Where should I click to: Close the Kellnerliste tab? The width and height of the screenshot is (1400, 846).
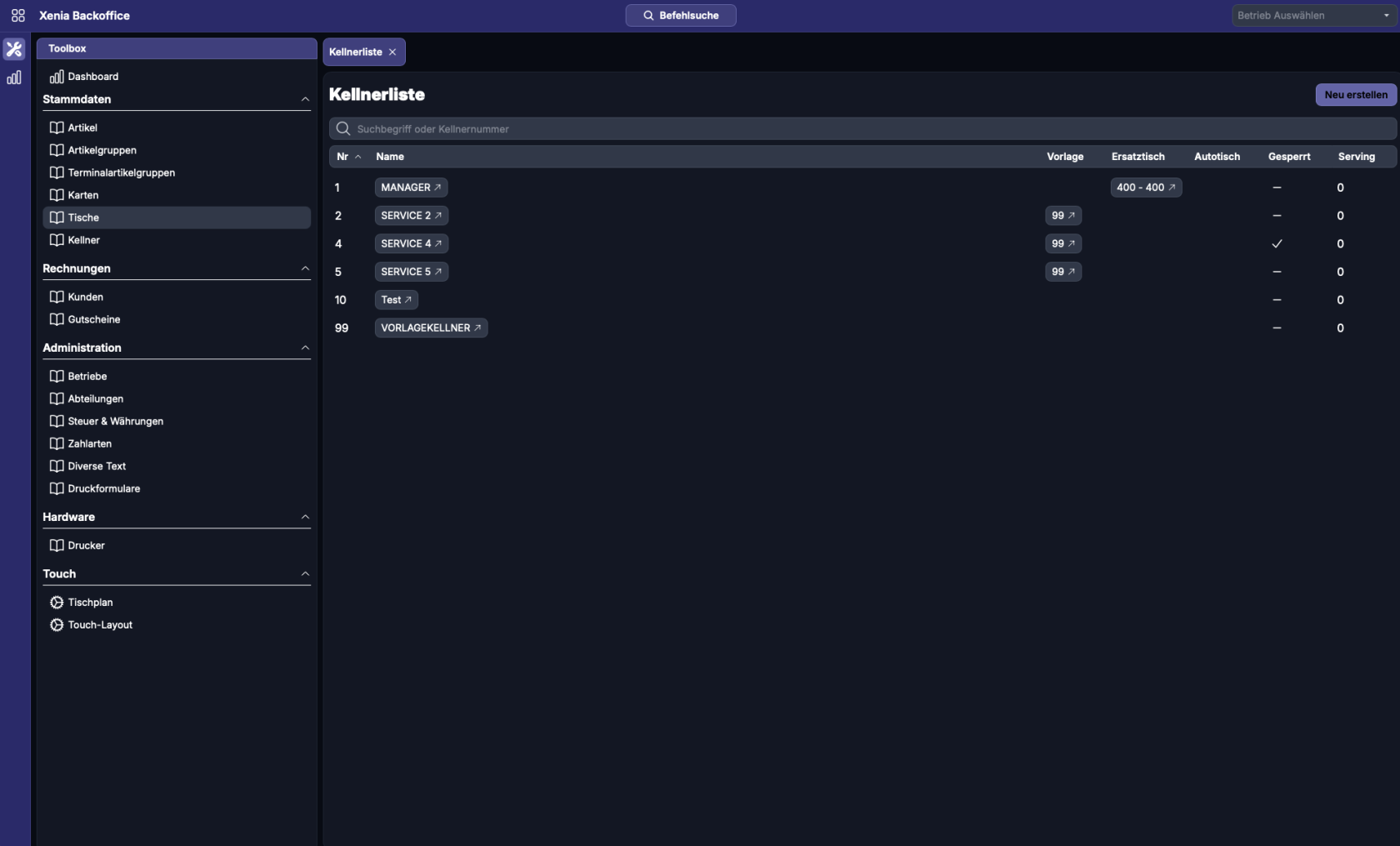pos(392,52)
